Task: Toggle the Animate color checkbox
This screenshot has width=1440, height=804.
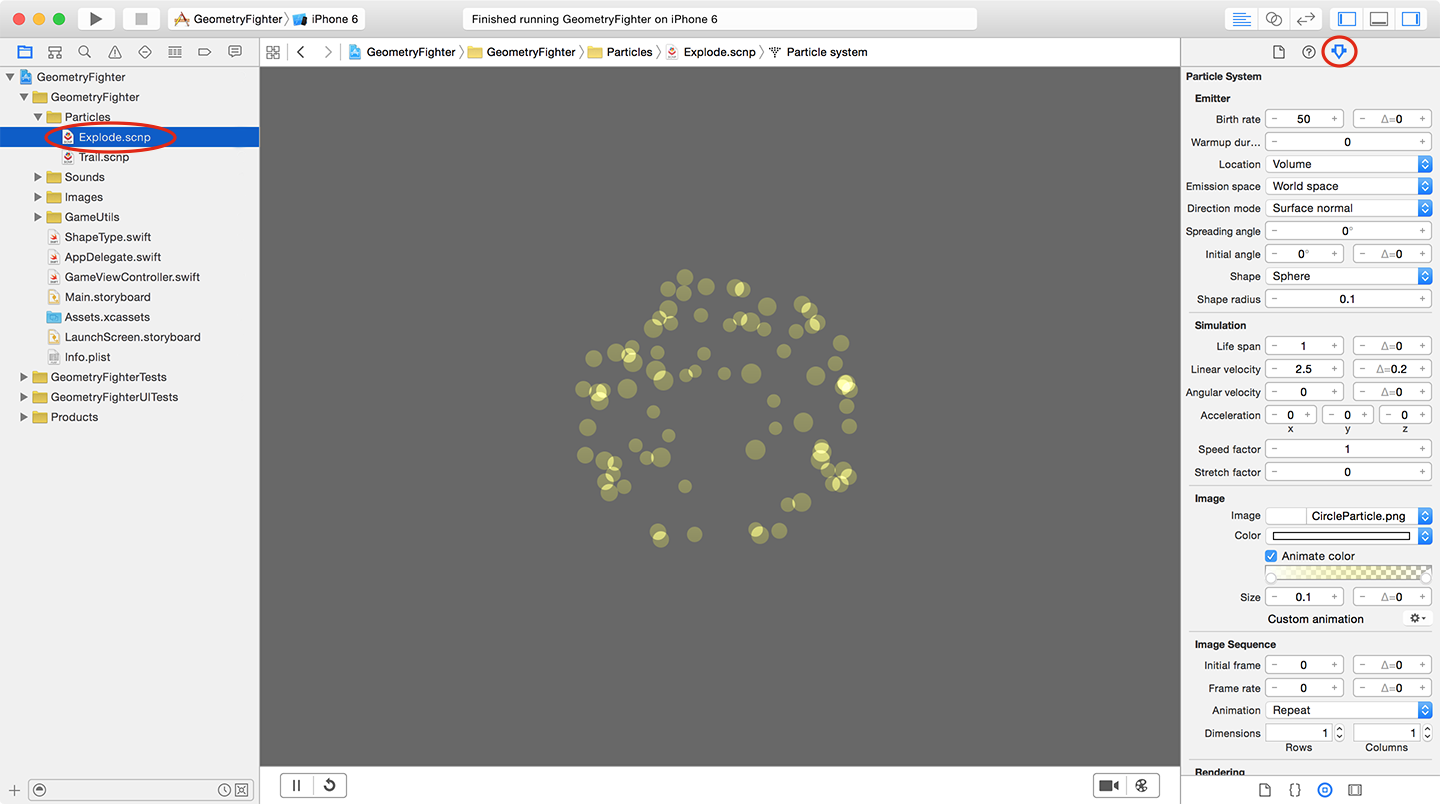Action: [1271, 556]
